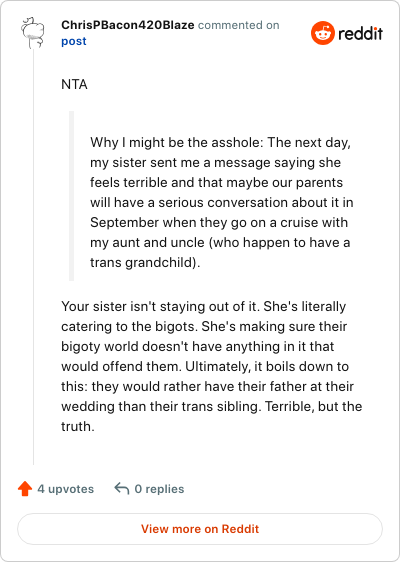Click the 0 replies label
Image resolution: width=400 pixels, height=562 pixels.
tap(159, 489)
